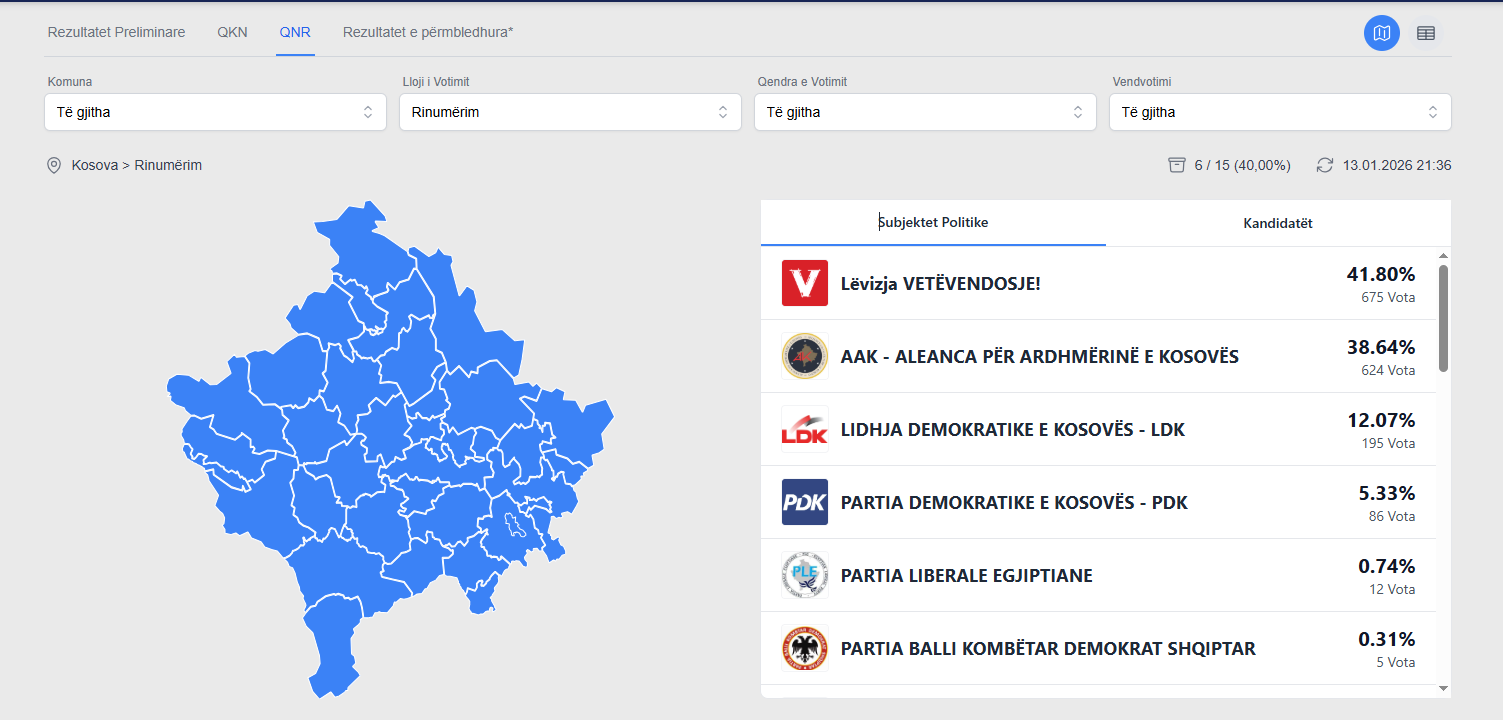Viewport: 1503px width, 720px height.
Task: Switch to the Kandidatët tab
Action: [x=1277, y=223]
